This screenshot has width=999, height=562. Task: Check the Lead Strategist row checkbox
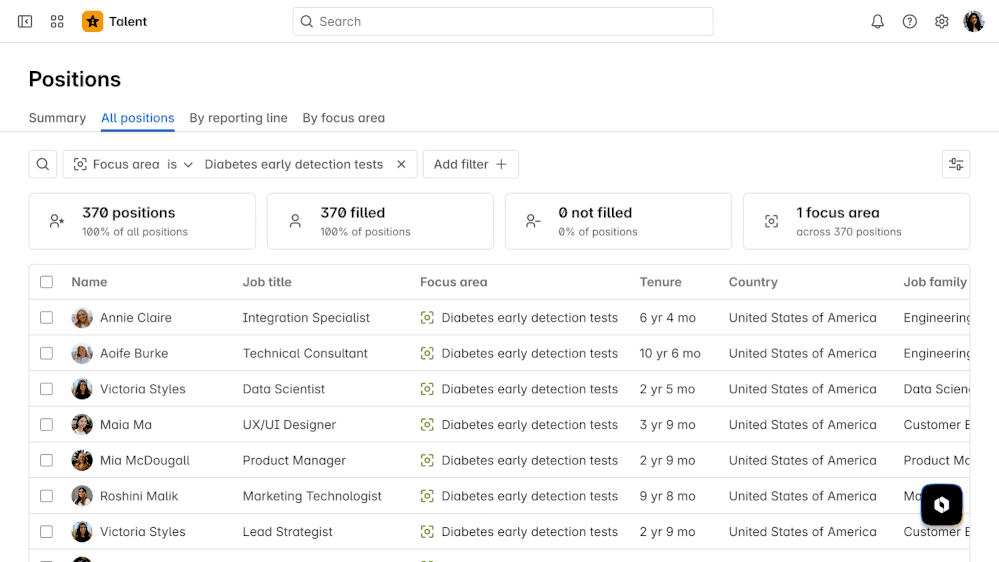47,531
